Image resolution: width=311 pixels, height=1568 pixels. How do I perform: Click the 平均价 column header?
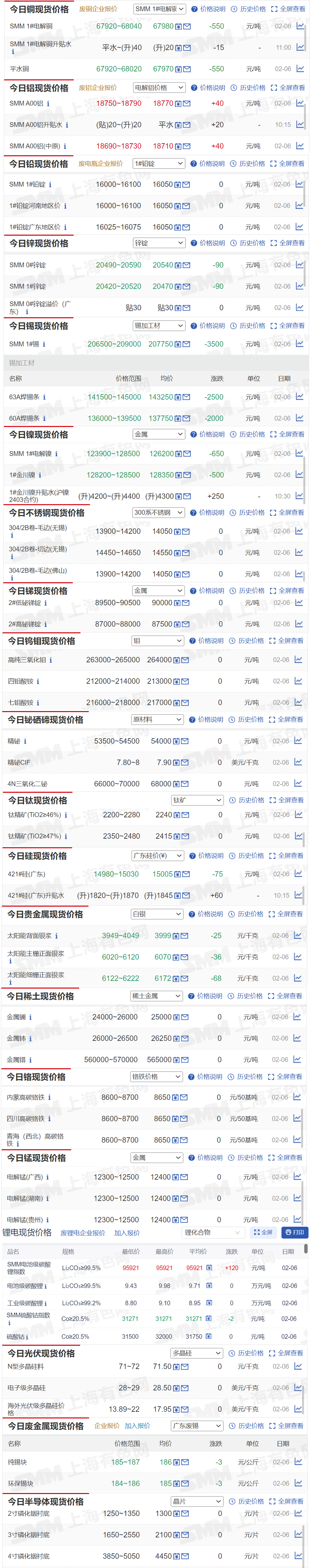[x=198, y=1251]
